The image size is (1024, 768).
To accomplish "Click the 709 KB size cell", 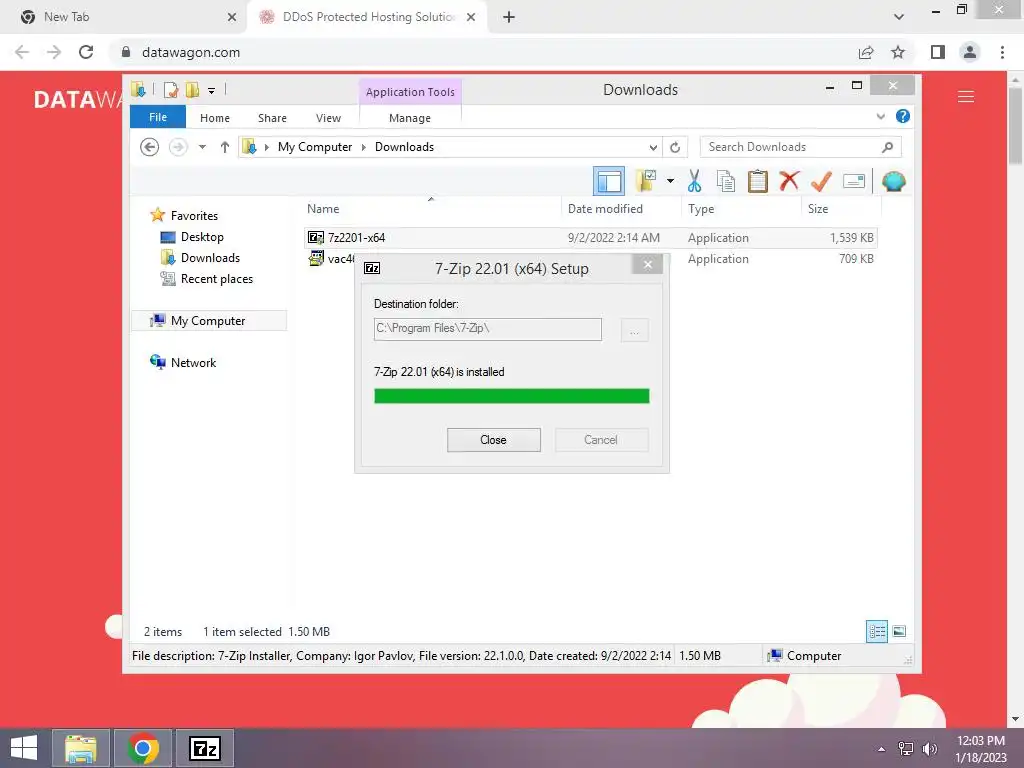I will 856,259.
